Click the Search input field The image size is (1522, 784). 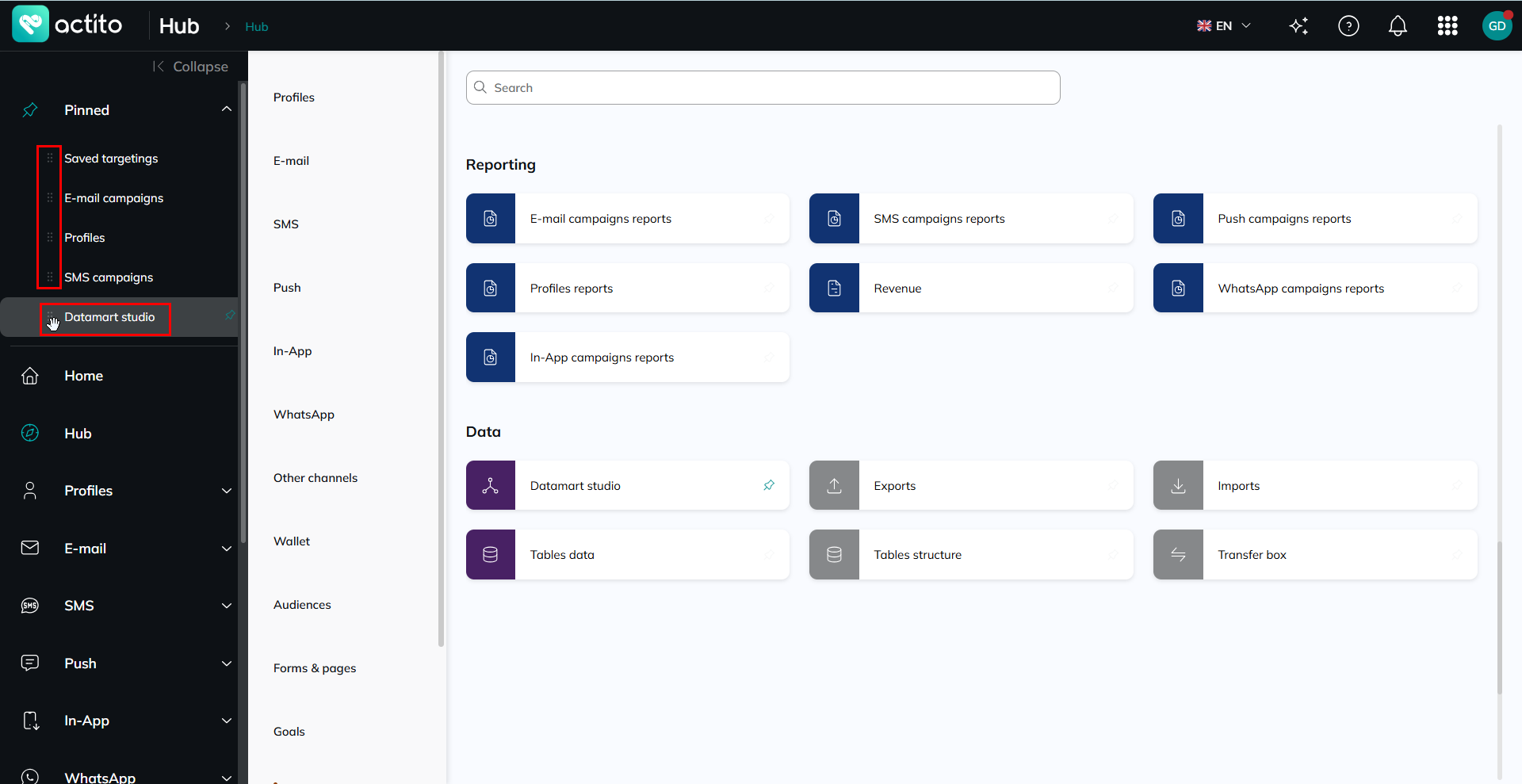click(x=763, y=87)
